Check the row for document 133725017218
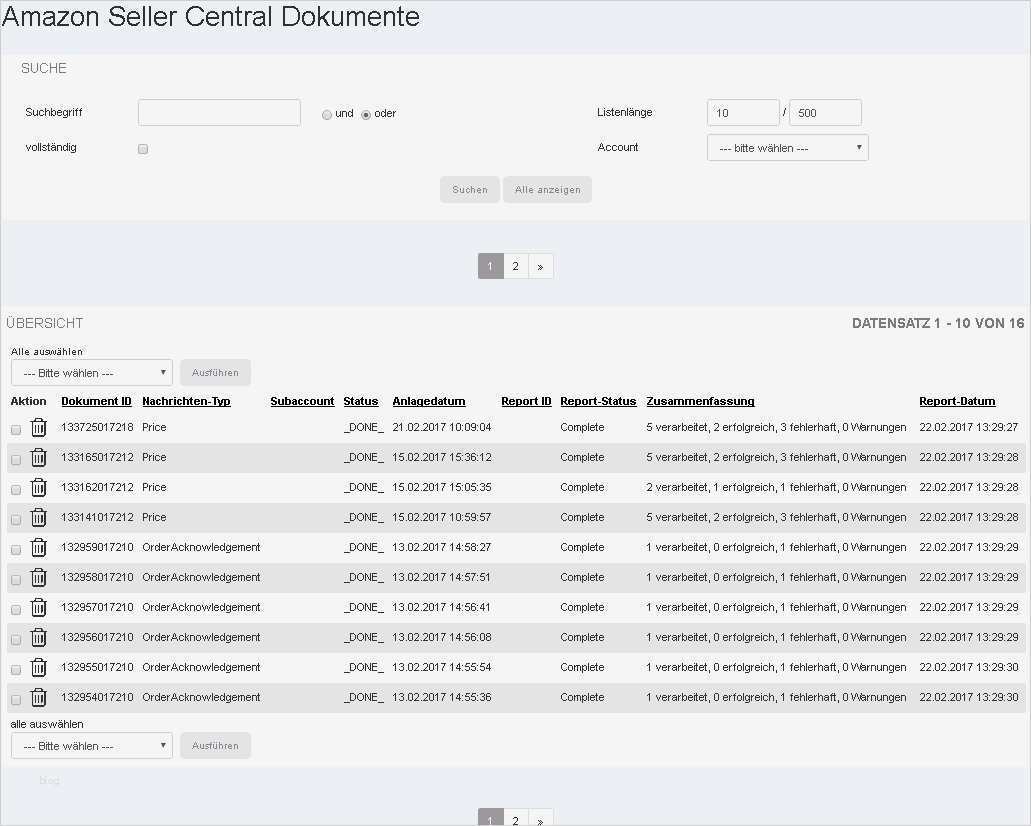1031x826 pixels. click(x=16, y=430)
